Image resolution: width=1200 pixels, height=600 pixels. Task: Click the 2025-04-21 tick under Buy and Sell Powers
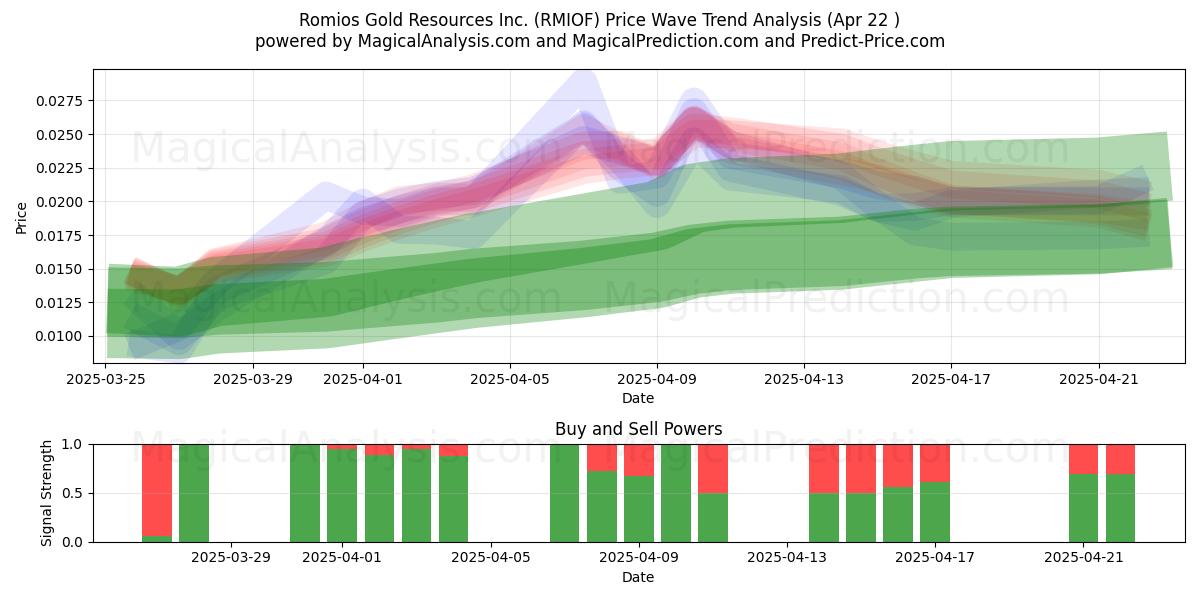point(1084,558)
